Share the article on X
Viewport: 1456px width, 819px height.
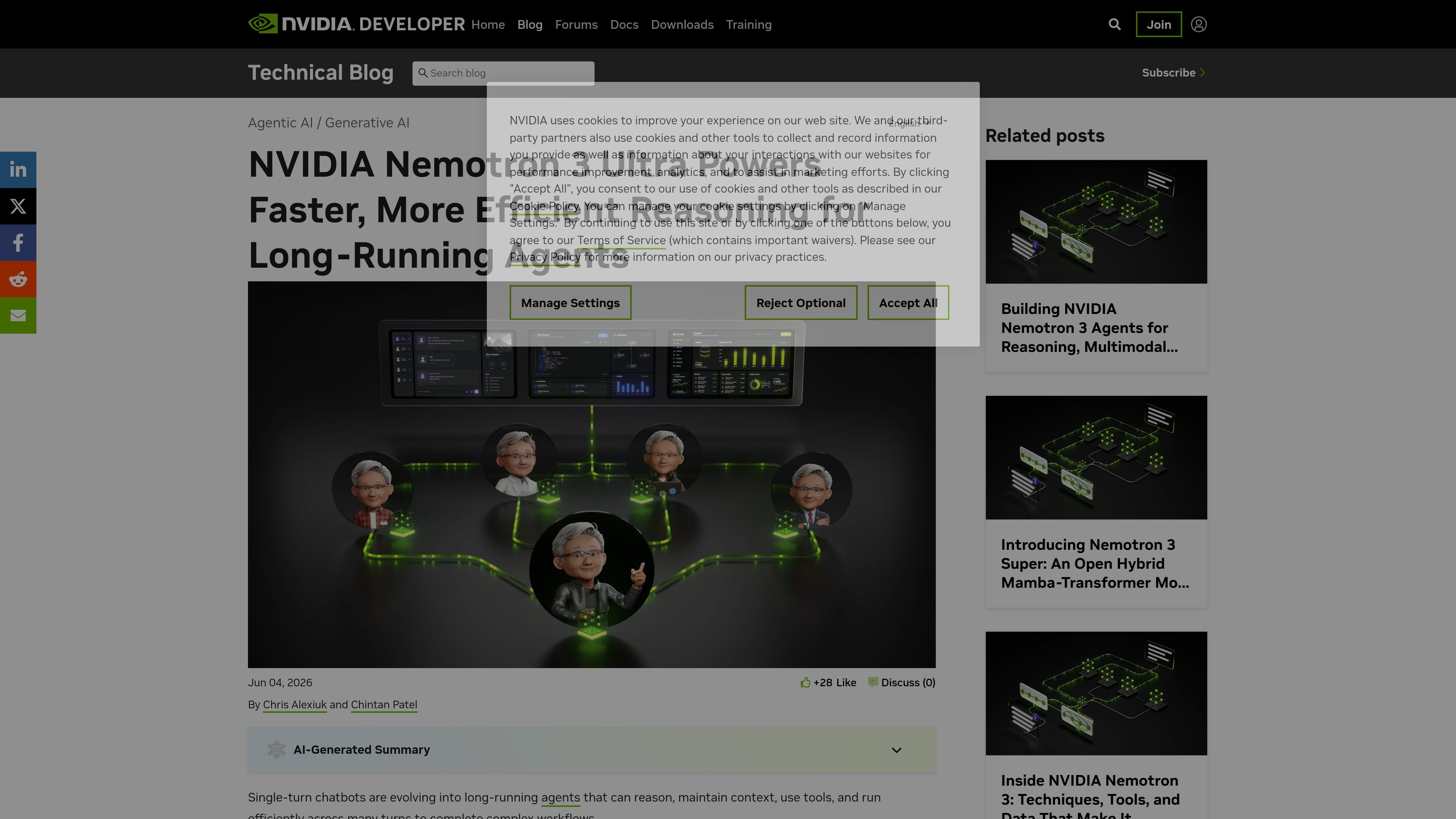click(x=18, y=206)
